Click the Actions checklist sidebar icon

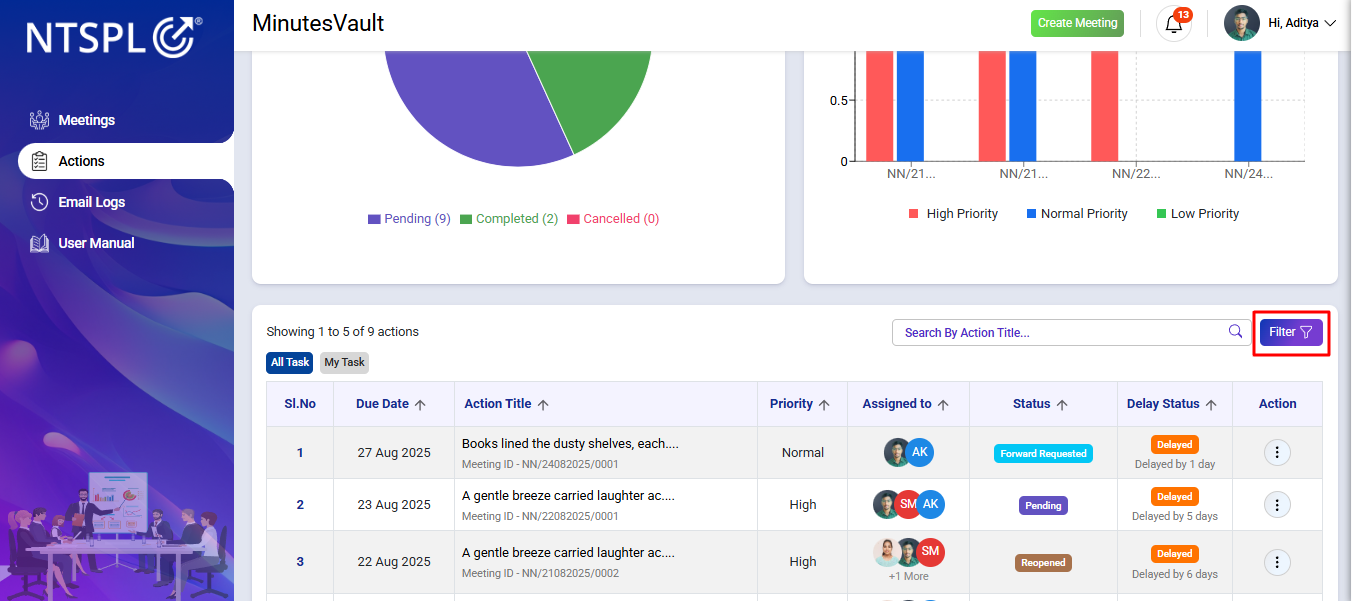click(x=40, y=161)
